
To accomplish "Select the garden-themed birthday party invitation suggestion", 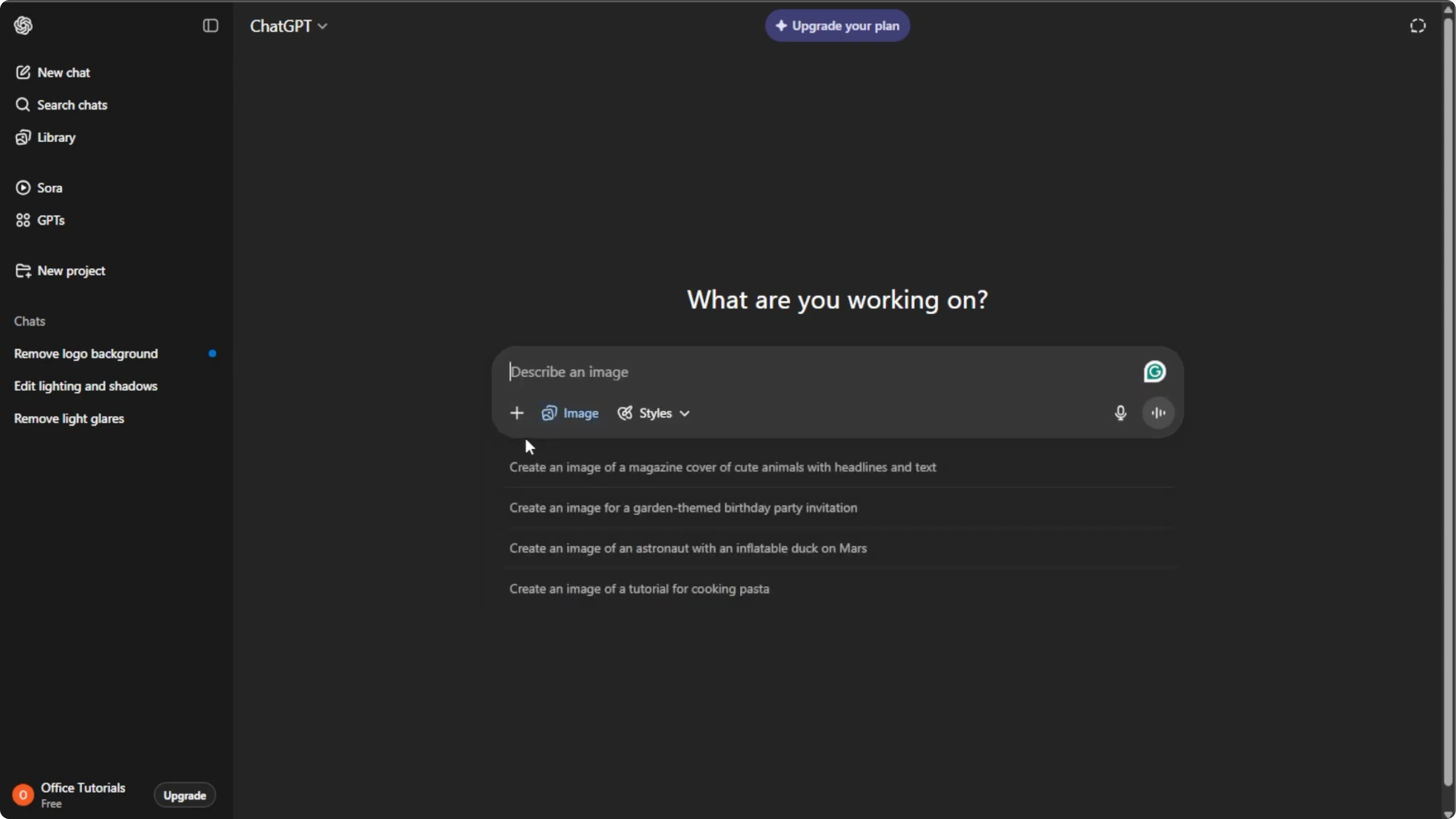I will 838,508.
